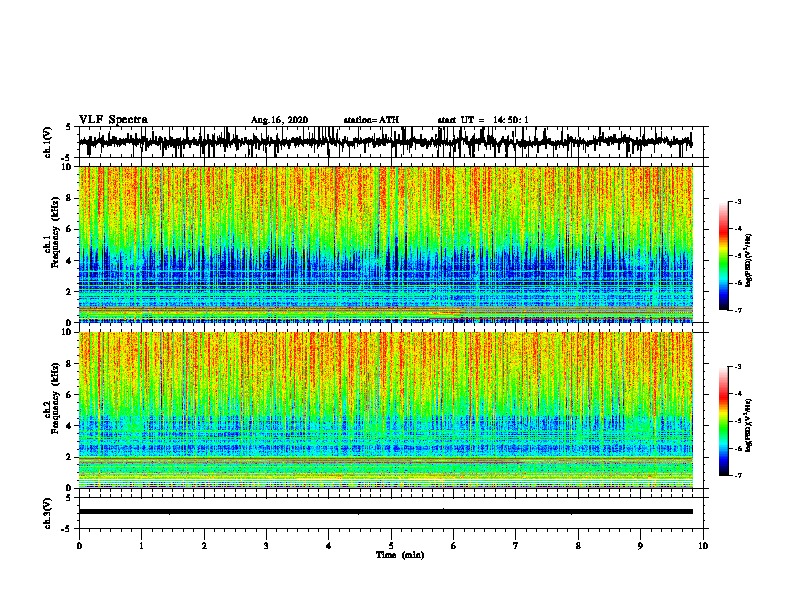
Task: Click the ch.1 voltage waveform trace
Action: pyautogui.click(x=385, y=141)
